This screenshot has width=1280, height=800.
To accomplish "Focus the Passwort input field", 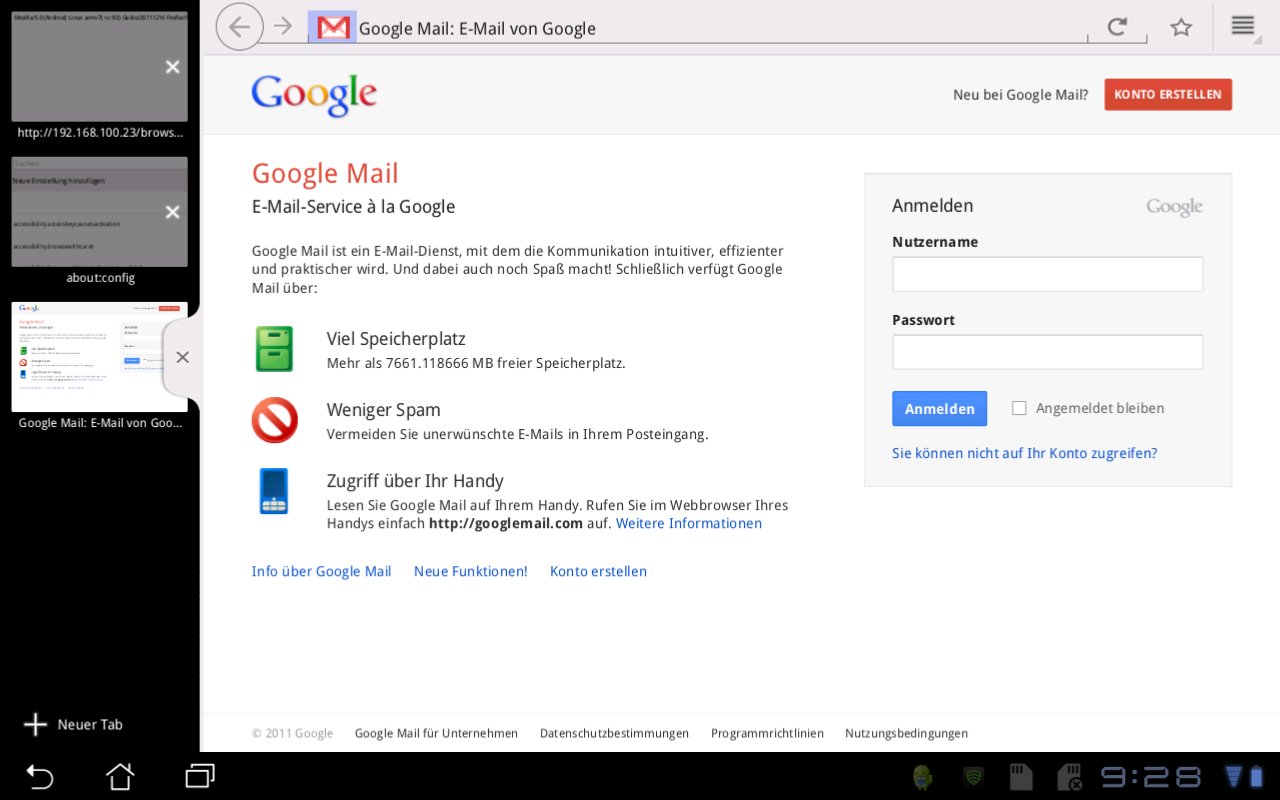I will 1047,352.
